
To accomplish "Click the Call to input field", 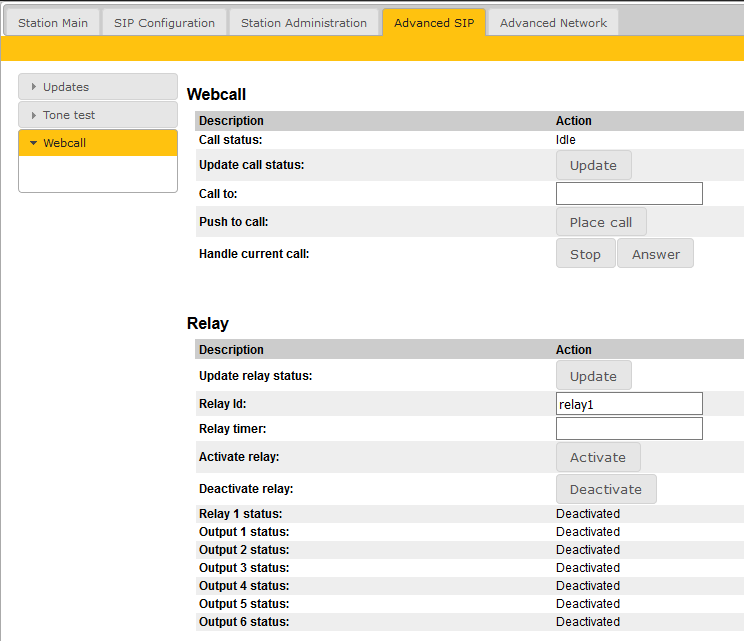I will (x=629, y=194).
